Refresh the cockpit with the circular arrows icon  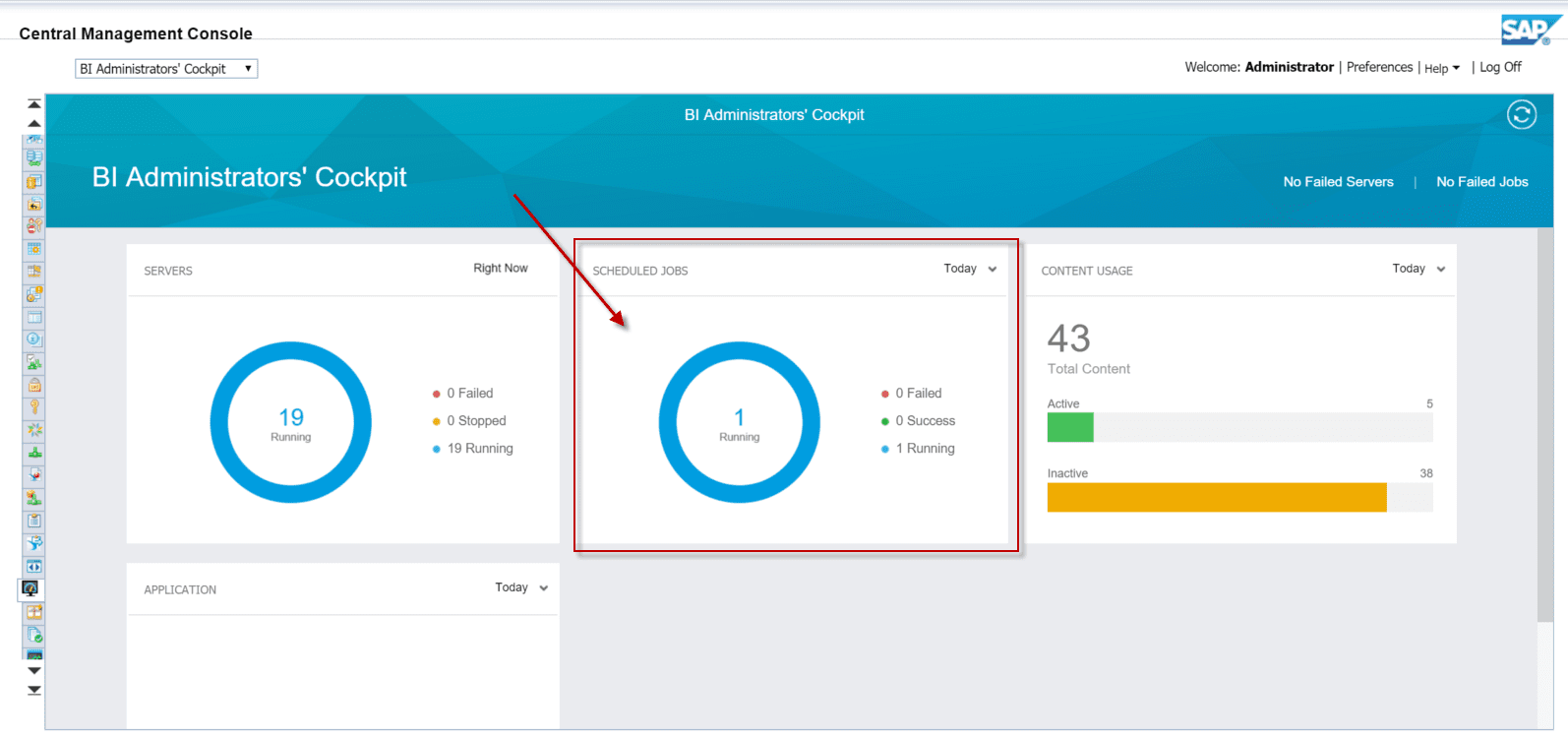point(1521,115)
